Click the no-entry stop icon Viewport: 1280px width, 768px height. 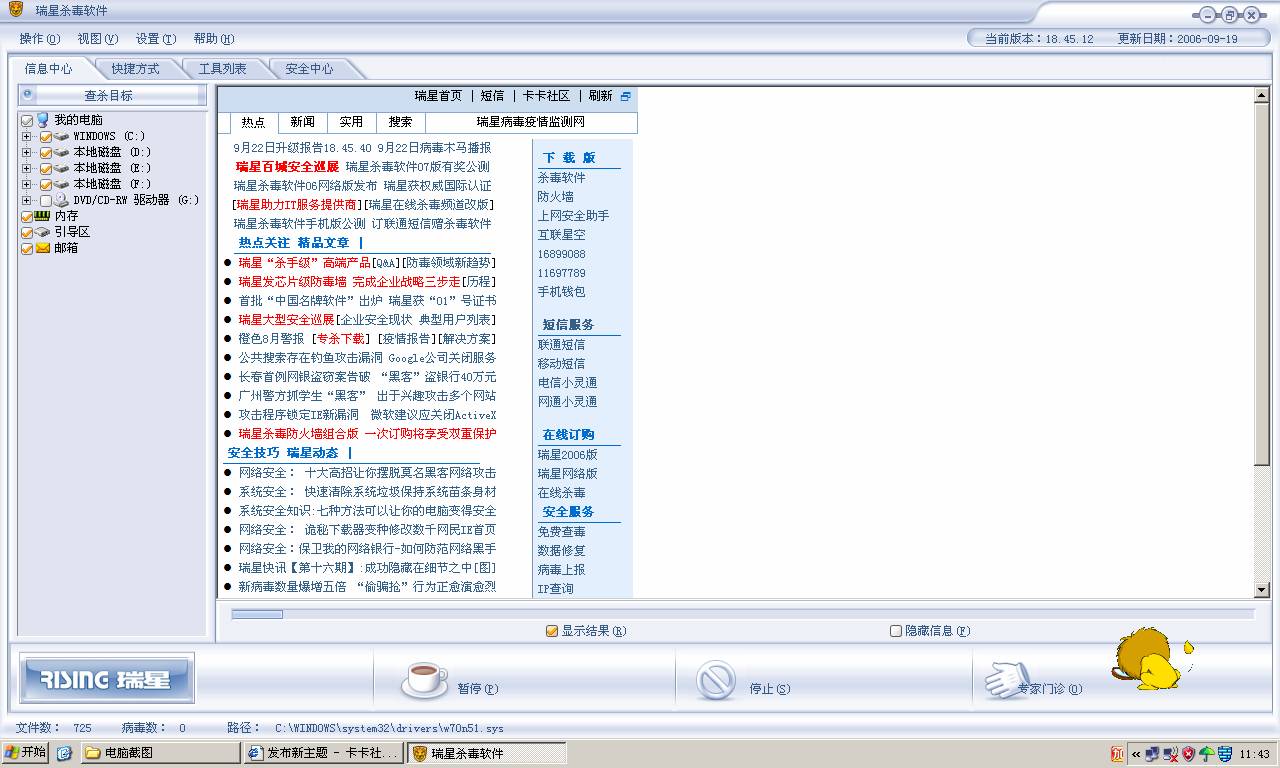point(717,680)
